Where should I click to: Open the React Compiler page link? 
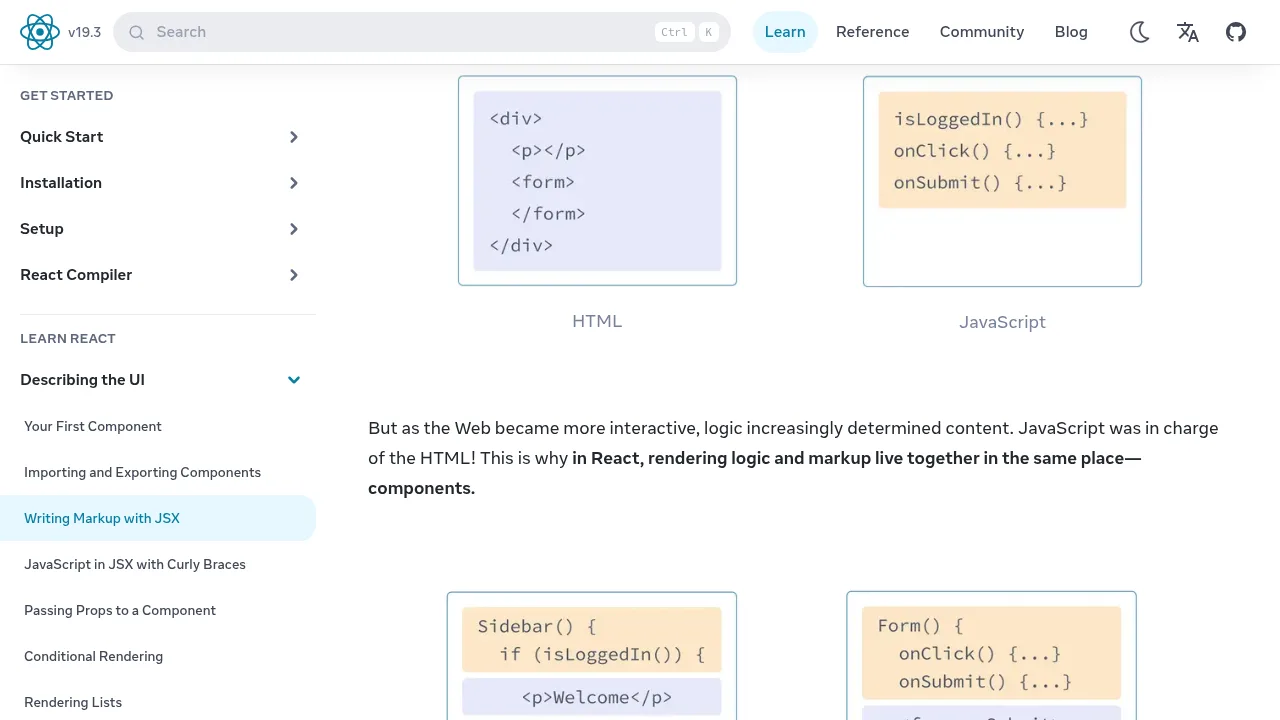[x=76, y=275]
